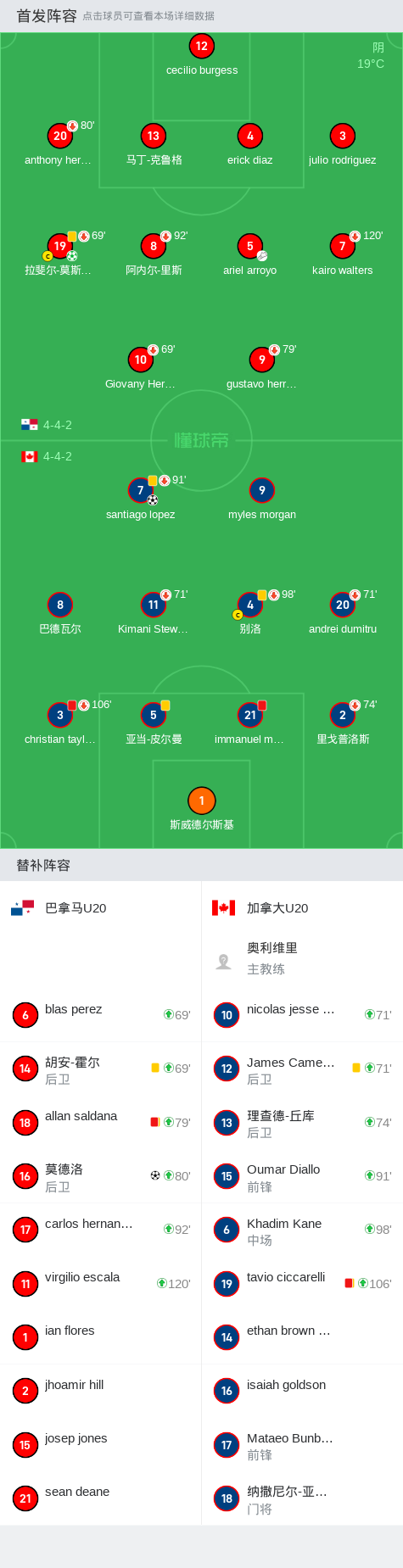
Task: Select substitute blas perez row
Action: [x=101, y=1014]
